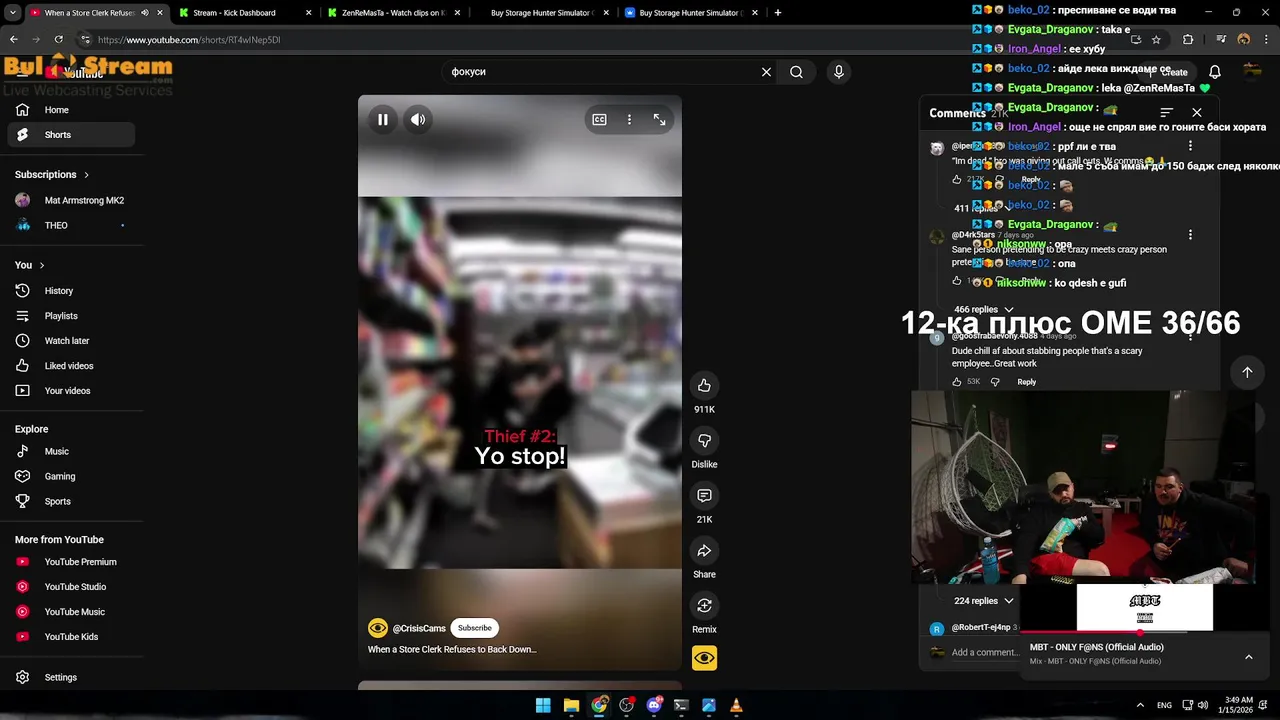
Task: Expand the You section
Action: point(30,265)
